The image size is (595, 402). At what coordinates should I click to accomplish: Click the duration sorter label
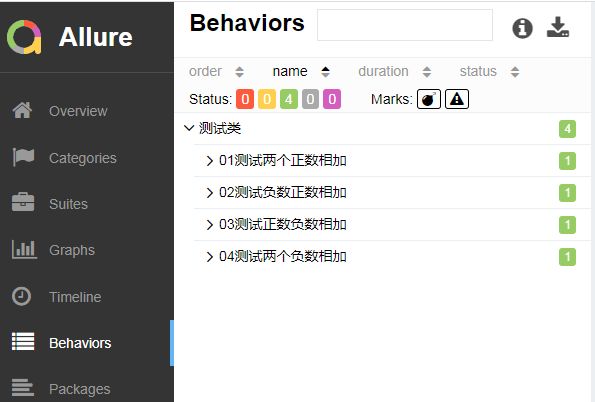(x=383, y=71)
